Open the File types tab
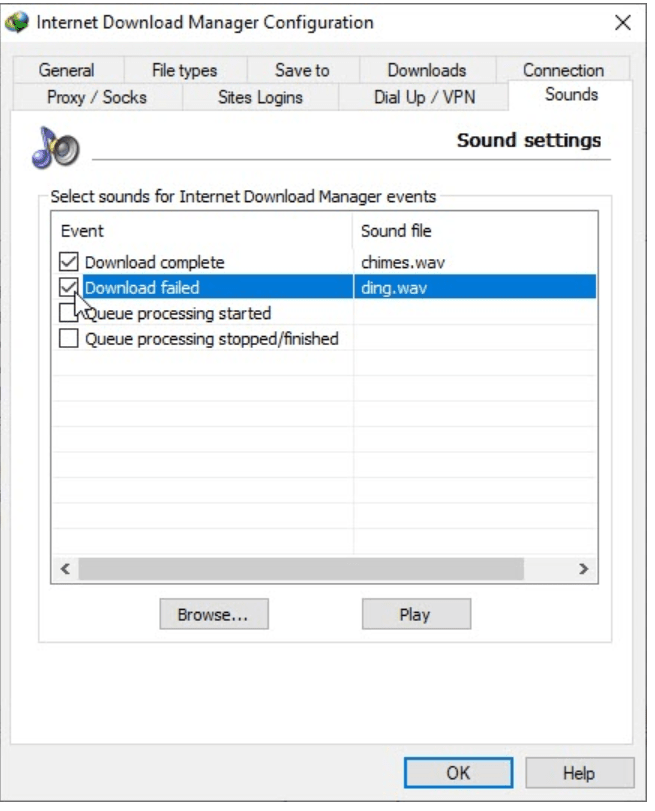 click(184, 70)
